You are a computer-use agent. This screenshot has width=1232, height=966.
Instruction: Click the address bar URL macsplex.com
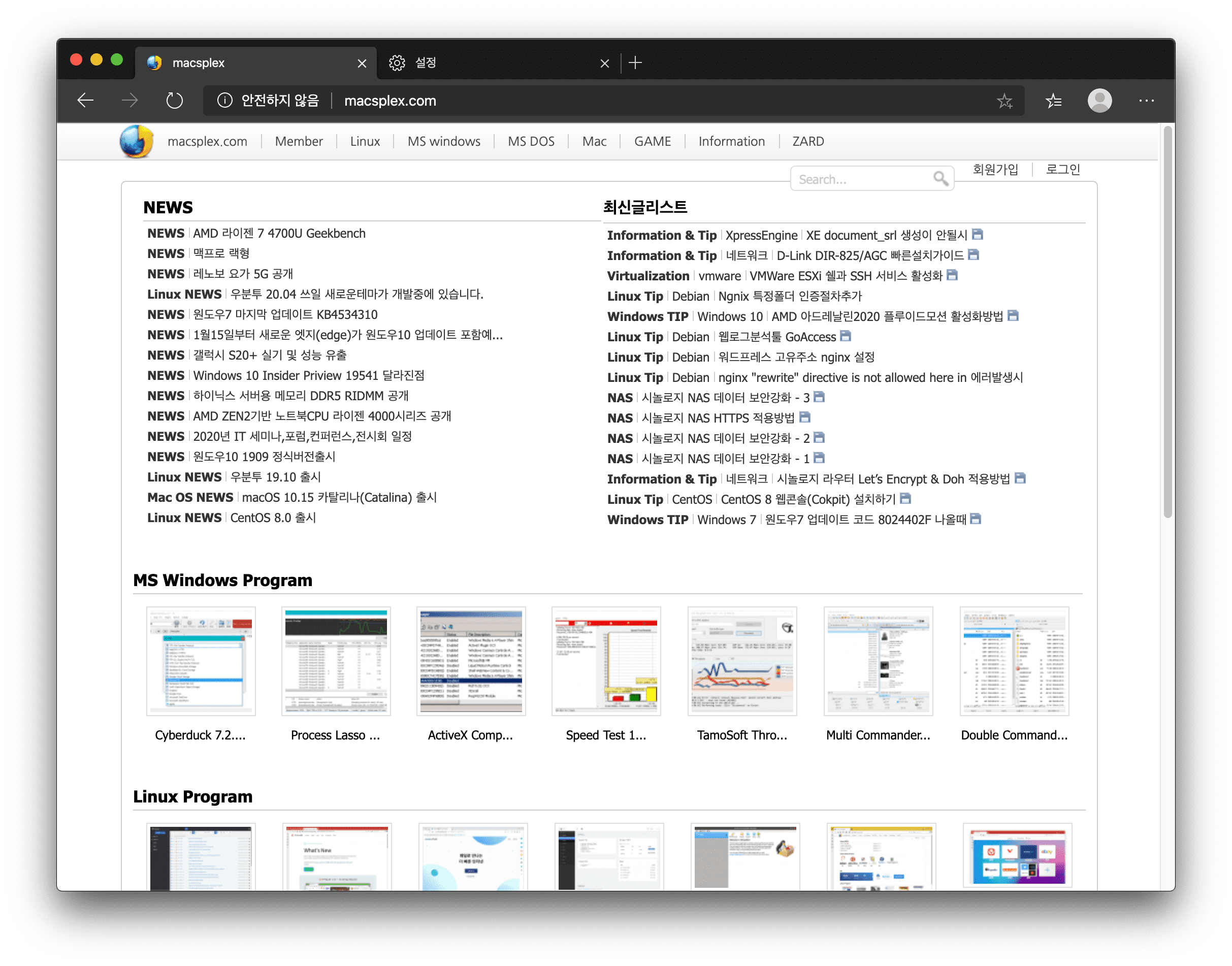pos(390,101)
